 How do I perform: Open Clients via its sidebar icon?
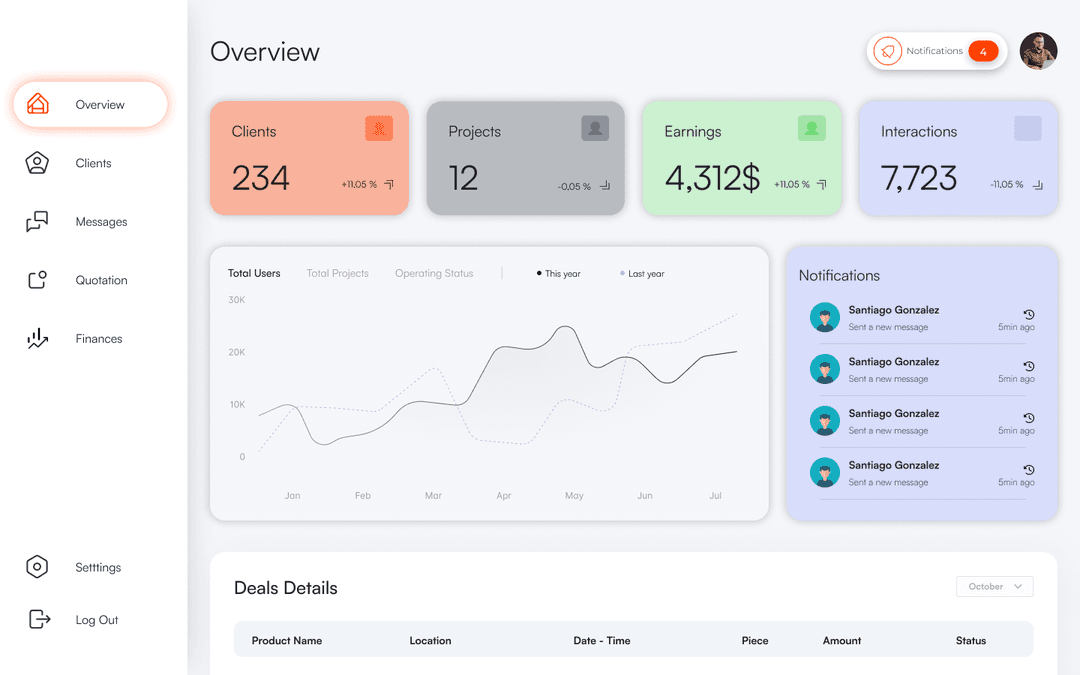click(37, 163)
